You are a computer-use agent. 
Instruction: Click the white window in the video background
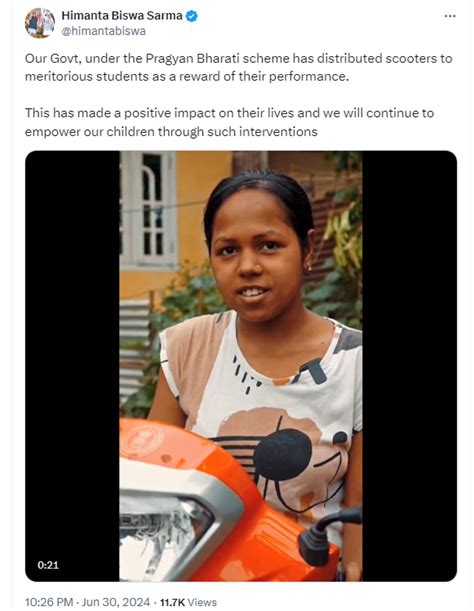point(149,208)
